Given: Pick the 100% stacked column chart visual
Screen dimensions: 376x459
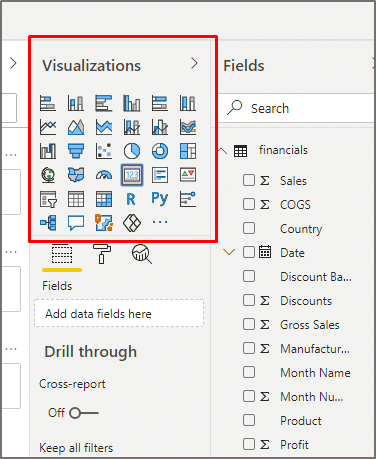Looking at the screenshot, I should pos(188,103).
